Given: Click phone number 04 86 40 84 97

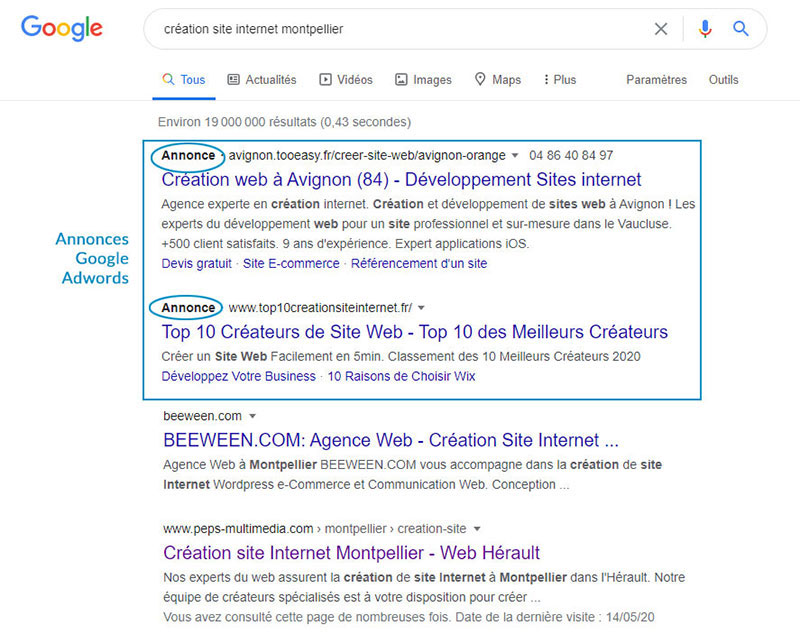Looking at the screenshot, I should [571, 156].
